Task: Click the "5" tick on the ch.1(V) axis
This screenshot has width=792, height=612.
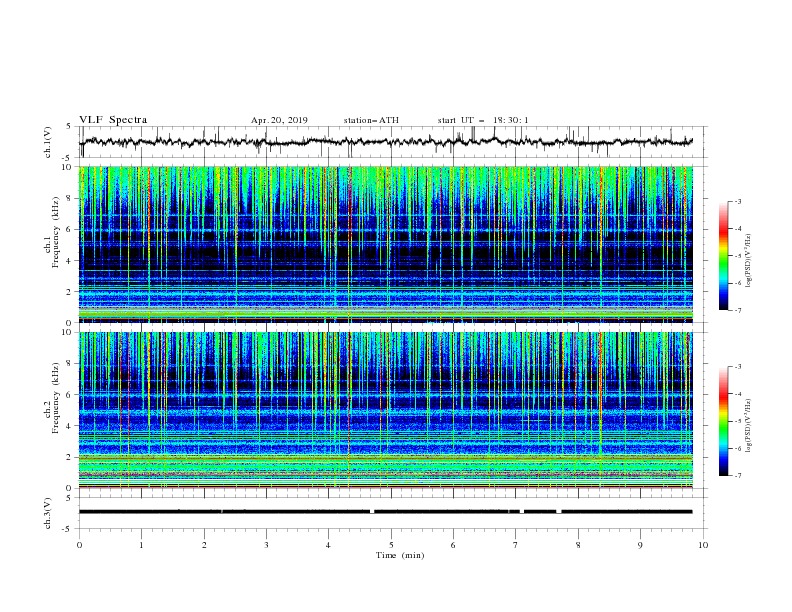Action: pyautogui.click(x=70, y=126)
